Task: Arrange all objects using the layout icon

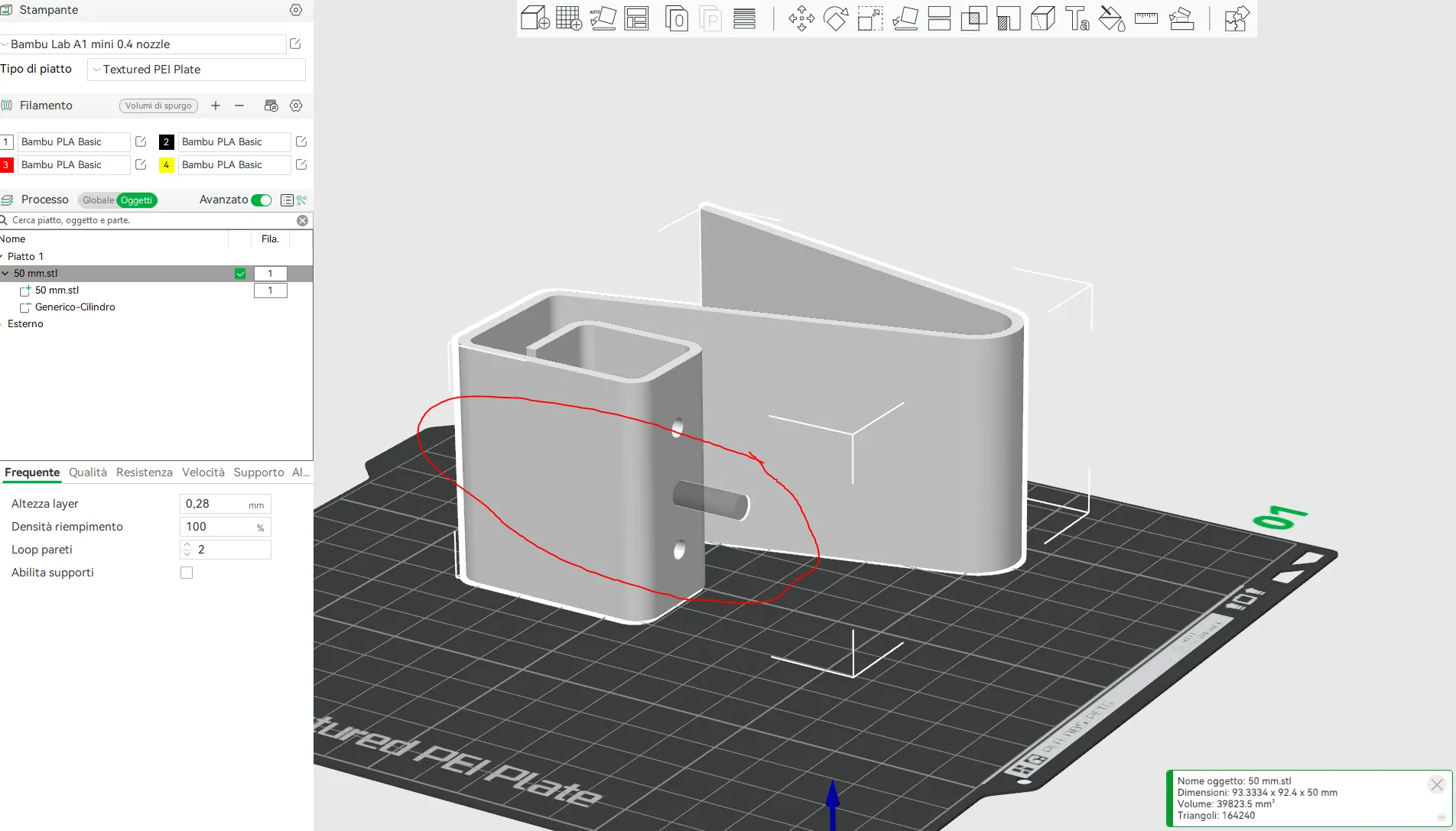Action: coord(636,18)
